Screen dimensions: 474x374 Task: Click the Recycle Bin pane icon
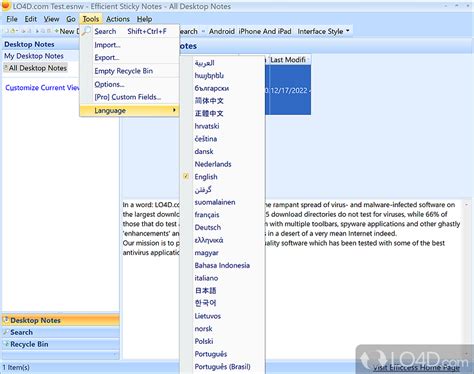(x=6, y=344)
